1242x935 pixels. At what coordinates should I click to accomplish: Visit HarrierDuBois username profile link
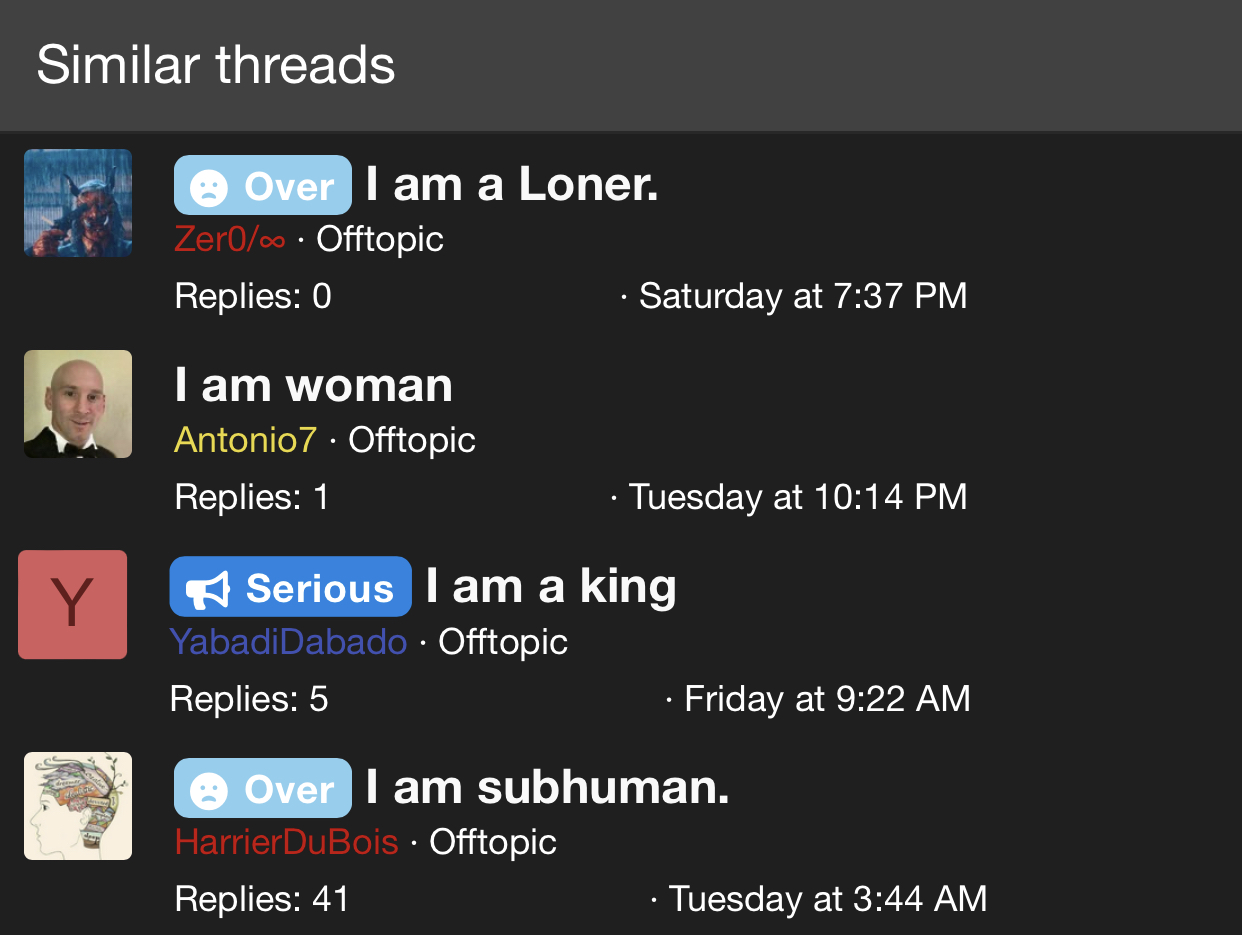click(x=286, y=842)
